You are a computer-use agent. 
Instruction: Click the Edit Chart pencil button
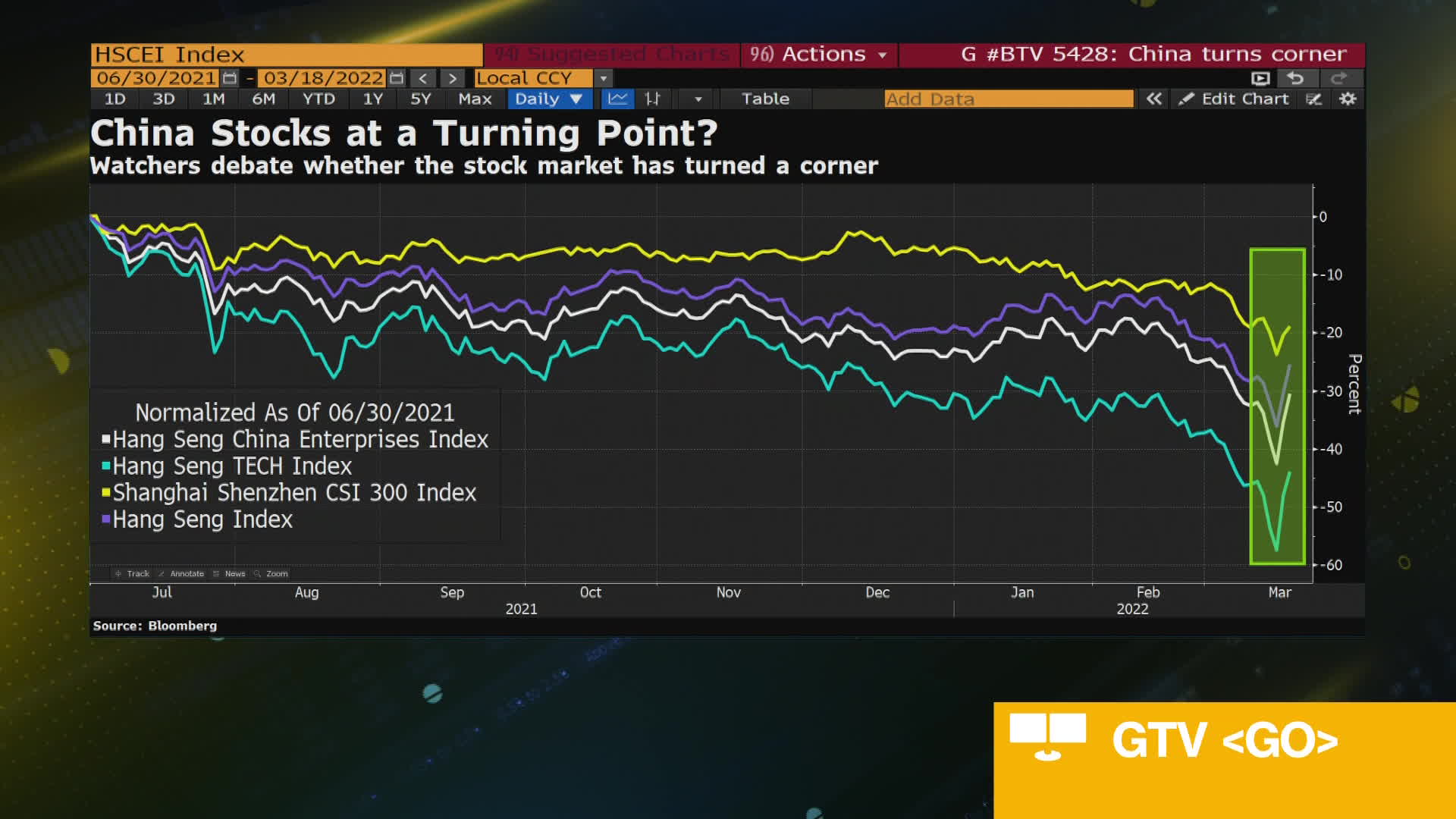[x=1234, y=99]
